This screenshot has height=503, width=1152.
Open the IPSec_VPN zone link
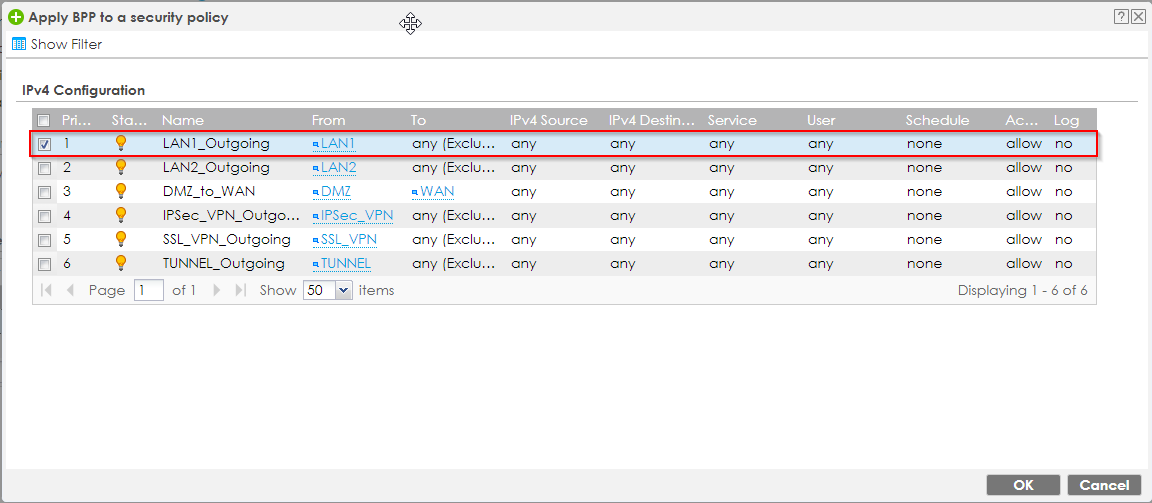tap(356, 215)
